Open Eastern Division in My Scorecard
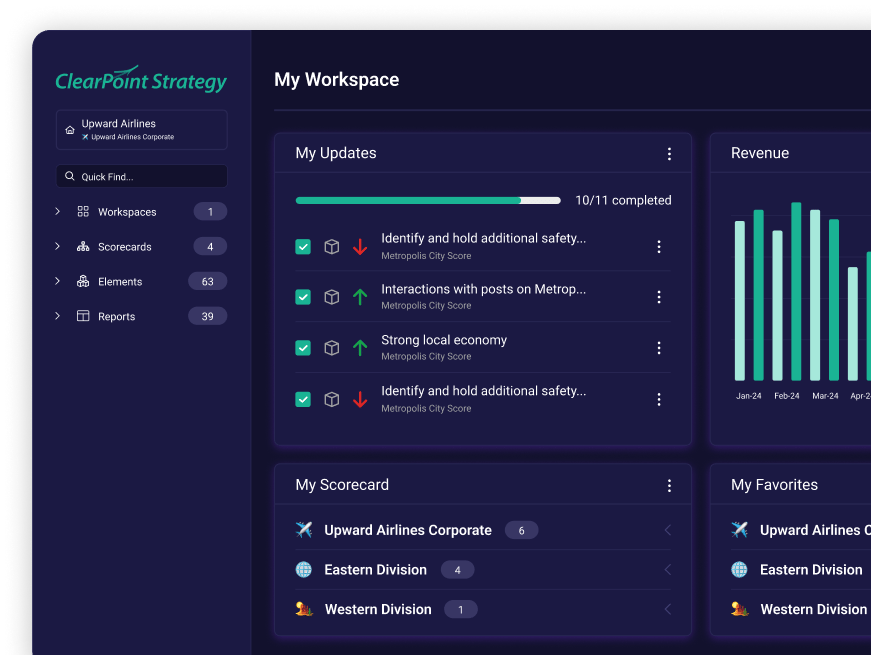 tap(376, 569)
